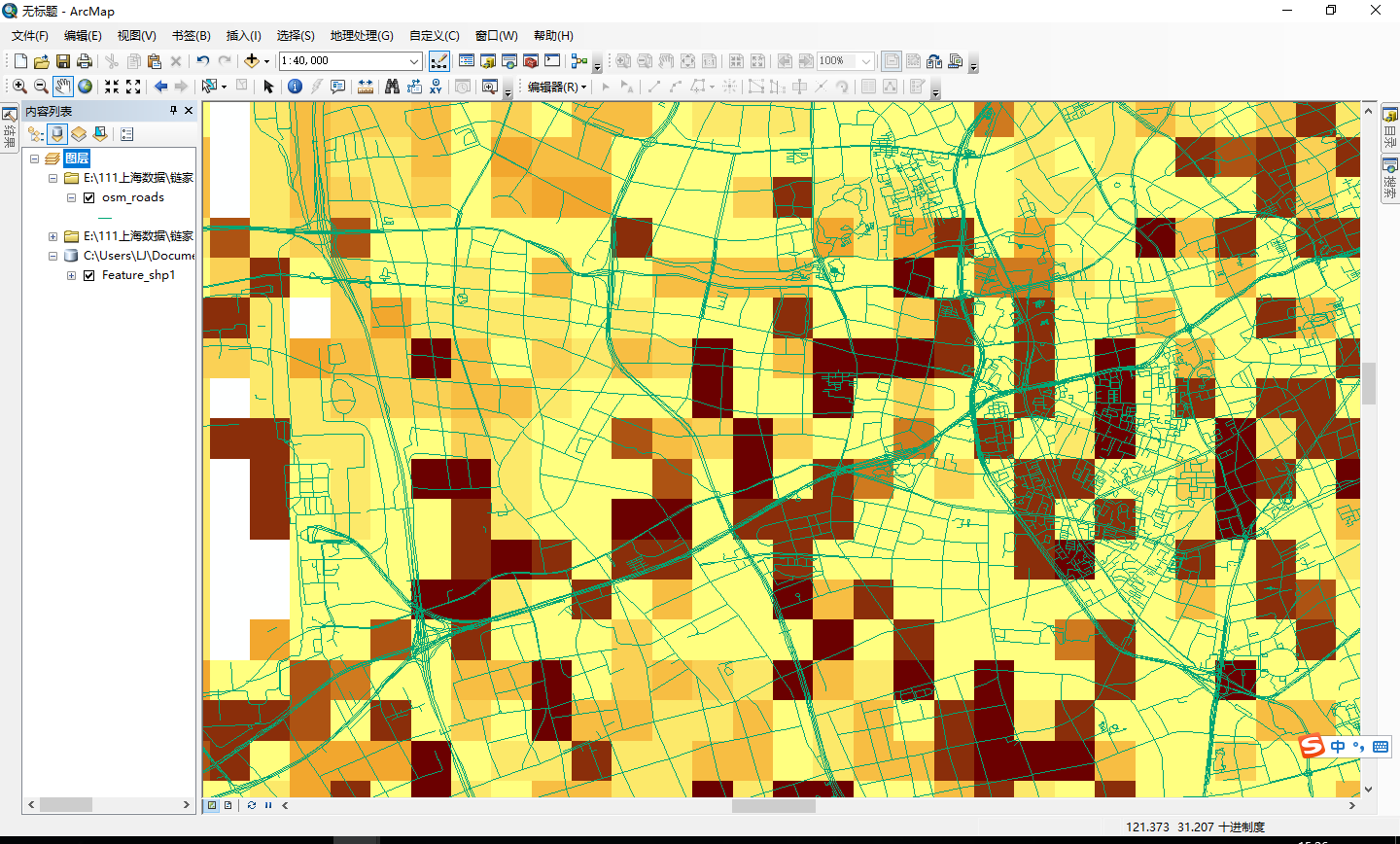Undo the last action
1400x844 pixels.
[202, 61]
